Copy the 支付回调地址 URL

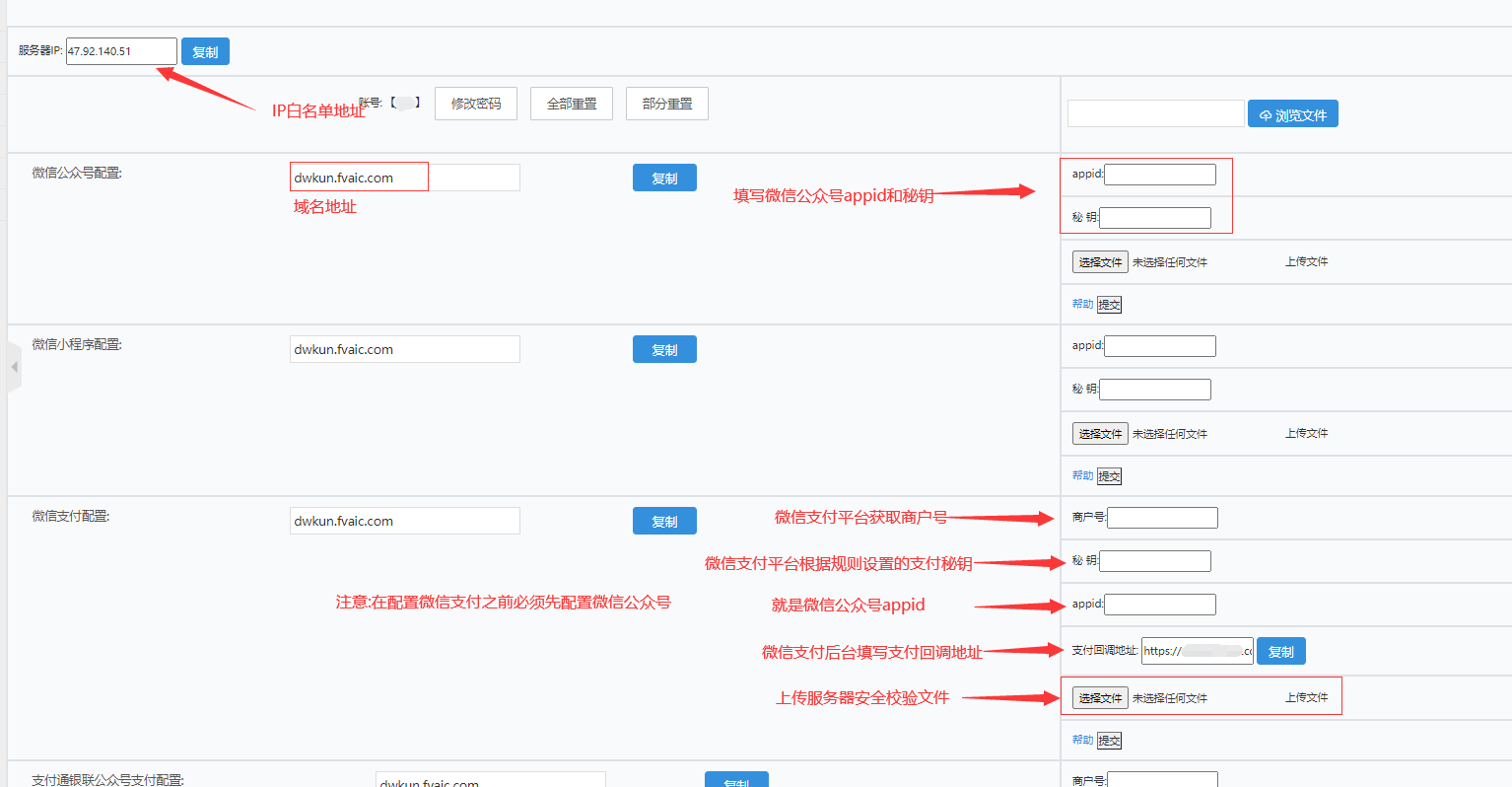[x=1280, y=651]
